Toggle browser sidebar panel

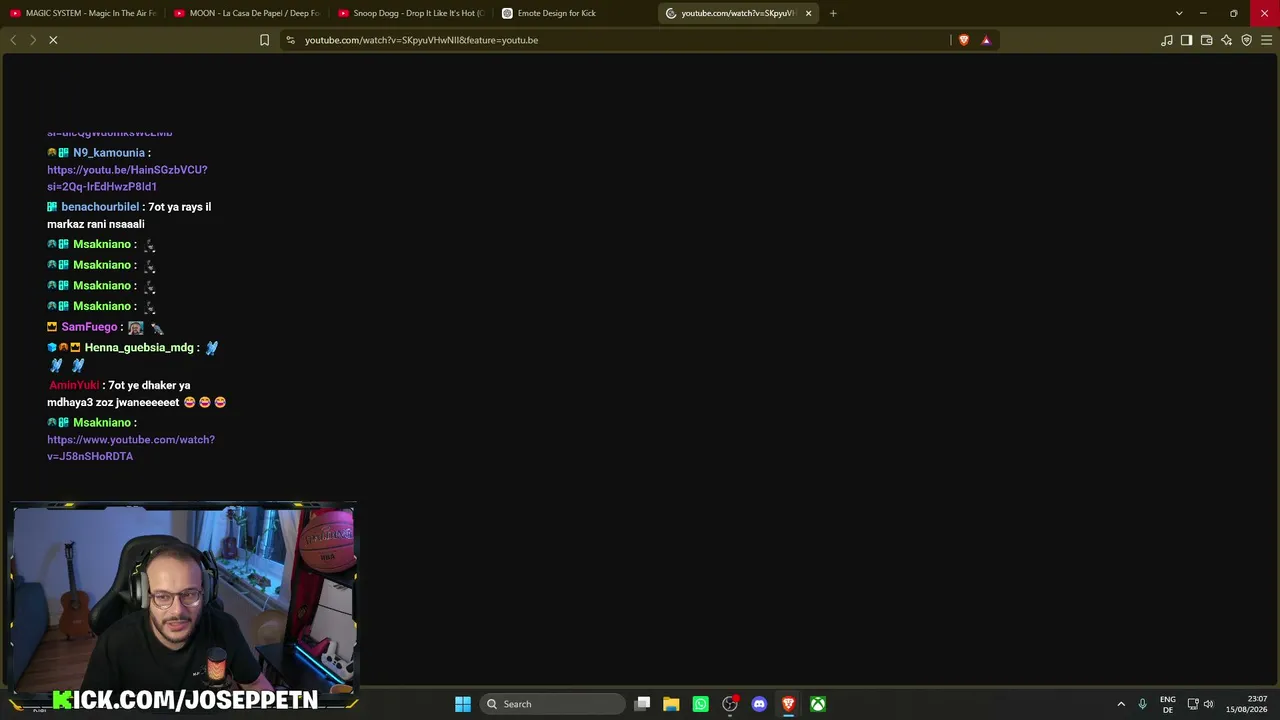pyautogui.click(x=1186, y=40)
